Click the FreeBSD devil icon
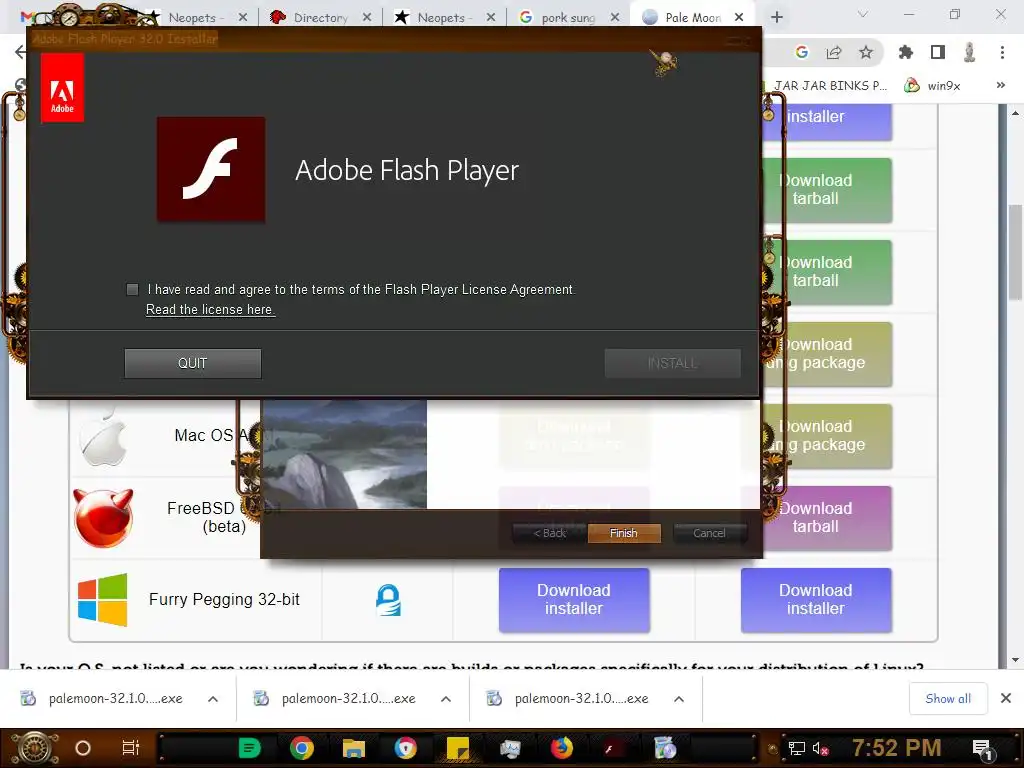The width and height of the screenshot is (1024, 768). 103,518
